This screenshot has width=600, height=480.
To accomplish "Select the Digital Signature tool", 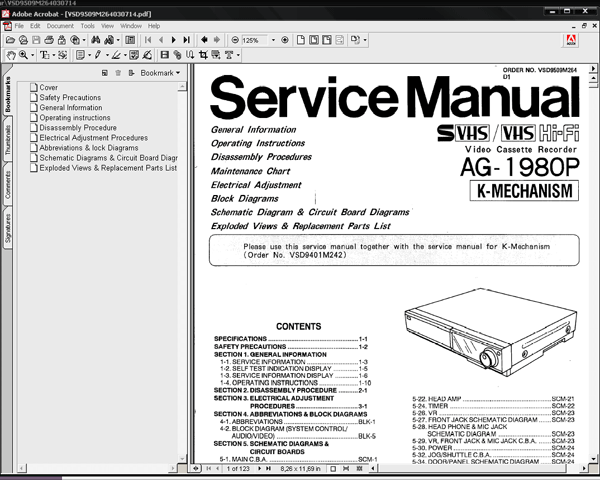I will coord(147,56).
